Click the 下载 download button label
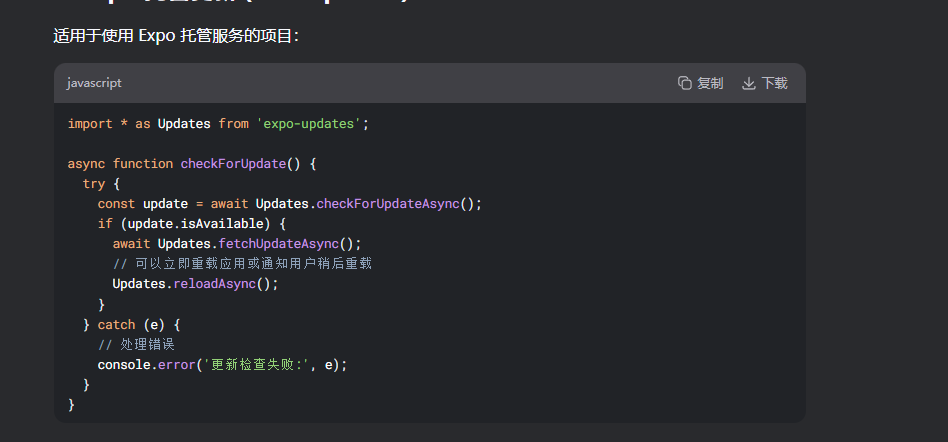Image resolution: width=948 pixels, height=442 pixels. 774,83
